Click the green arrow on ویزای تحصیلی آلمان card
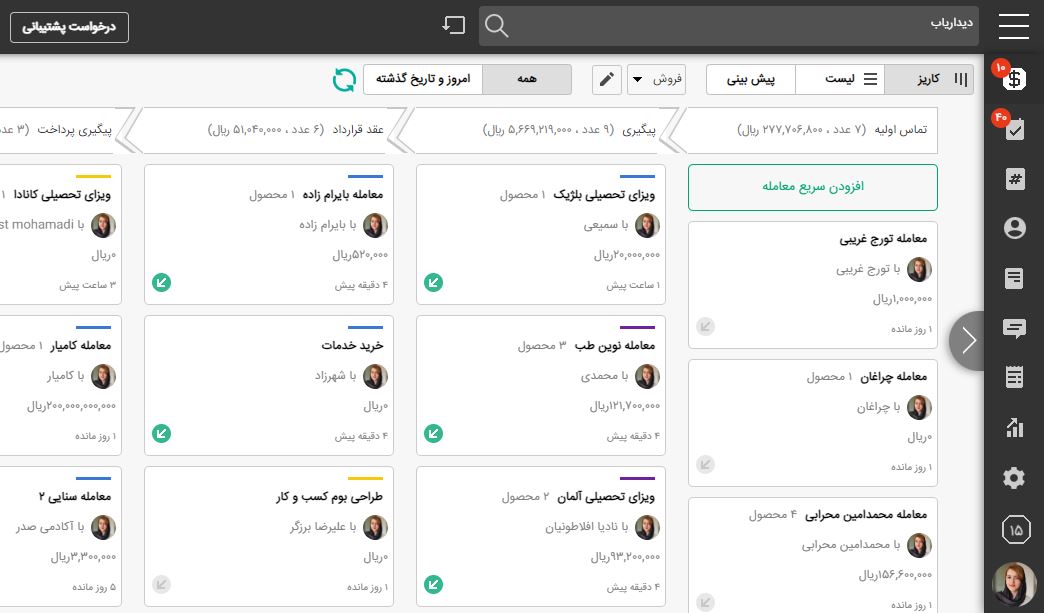 click(433, 585)
